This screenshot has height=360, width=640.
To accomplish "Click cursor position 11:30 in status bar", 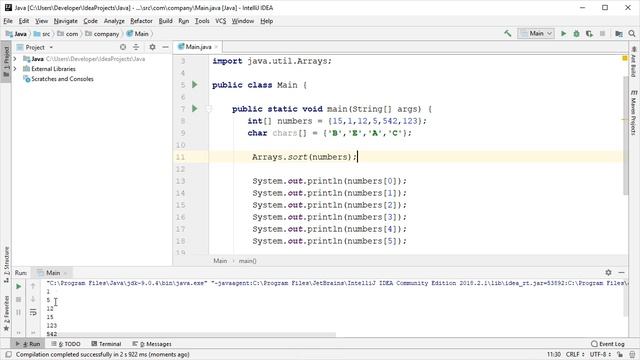I will (554, 354).
